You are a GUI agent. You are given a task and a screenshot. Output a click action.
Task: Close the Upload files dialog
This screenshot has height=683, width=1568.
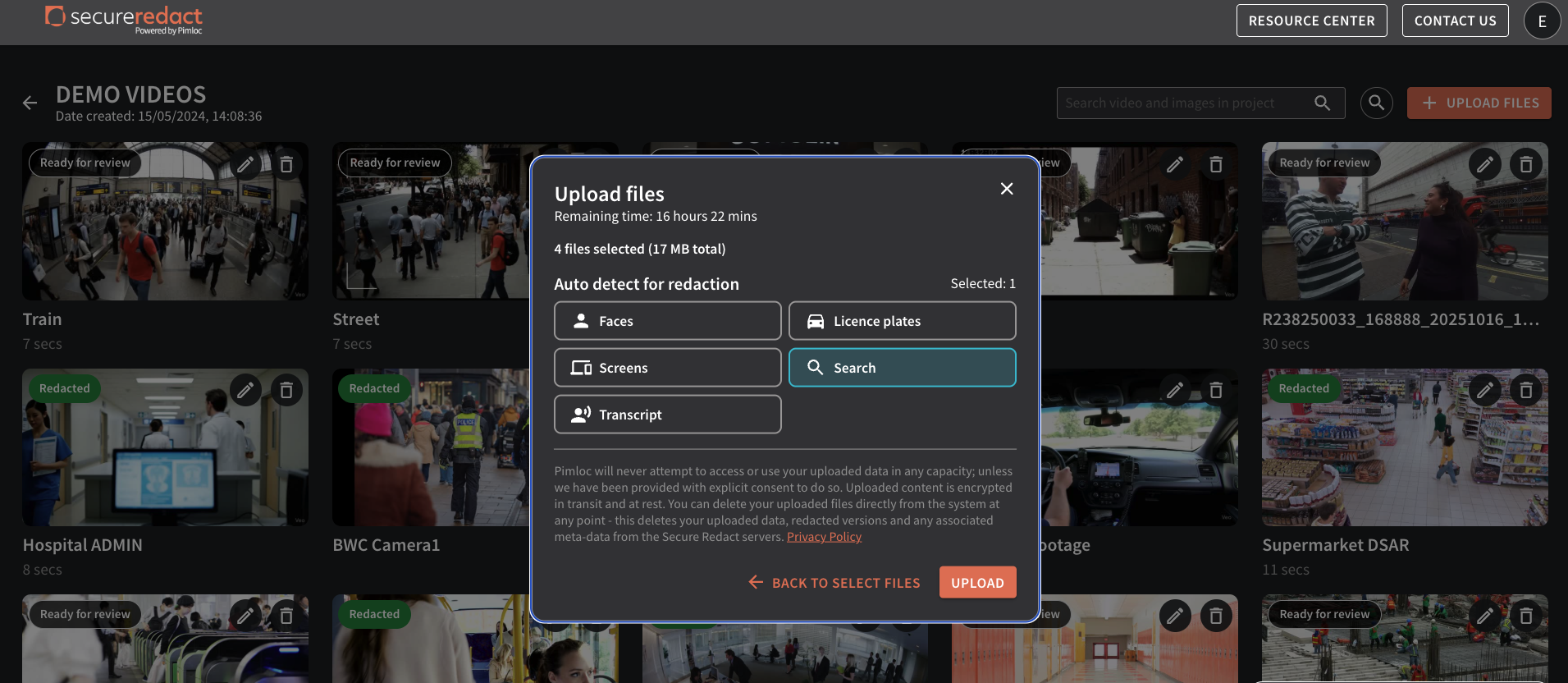tap(1007, 189)
